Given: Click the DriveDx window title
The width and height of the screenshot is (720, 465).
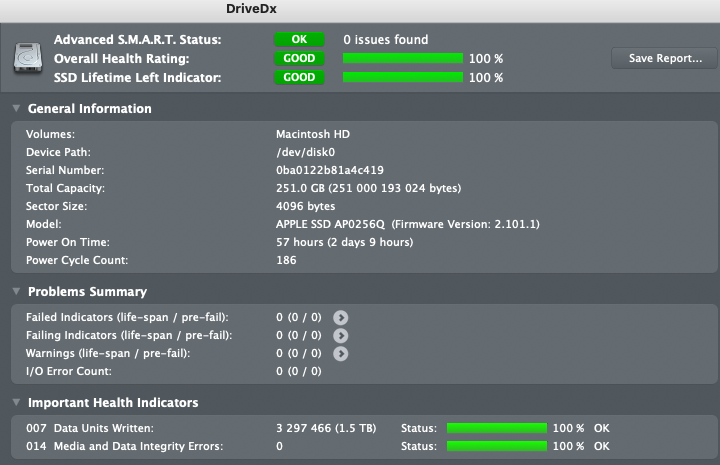Looking at the screenshot, I should pos(359,10).
